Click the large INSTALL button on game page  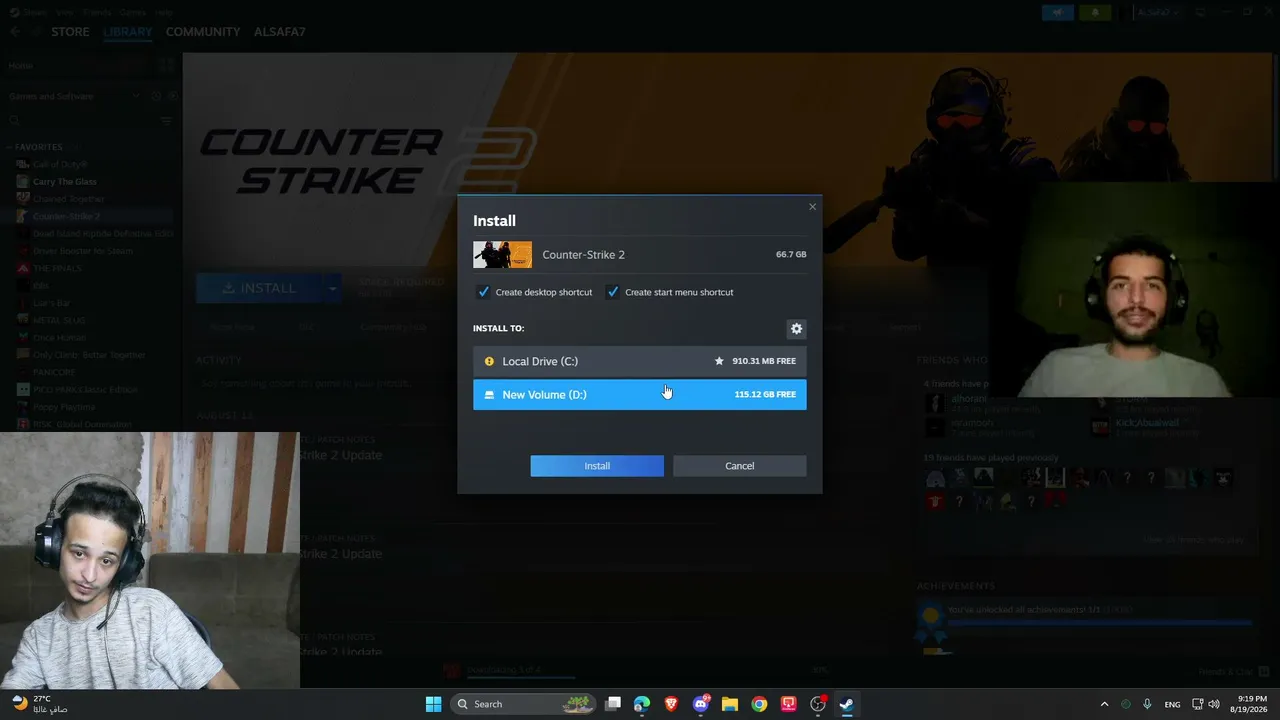click(x=260, y=288)
